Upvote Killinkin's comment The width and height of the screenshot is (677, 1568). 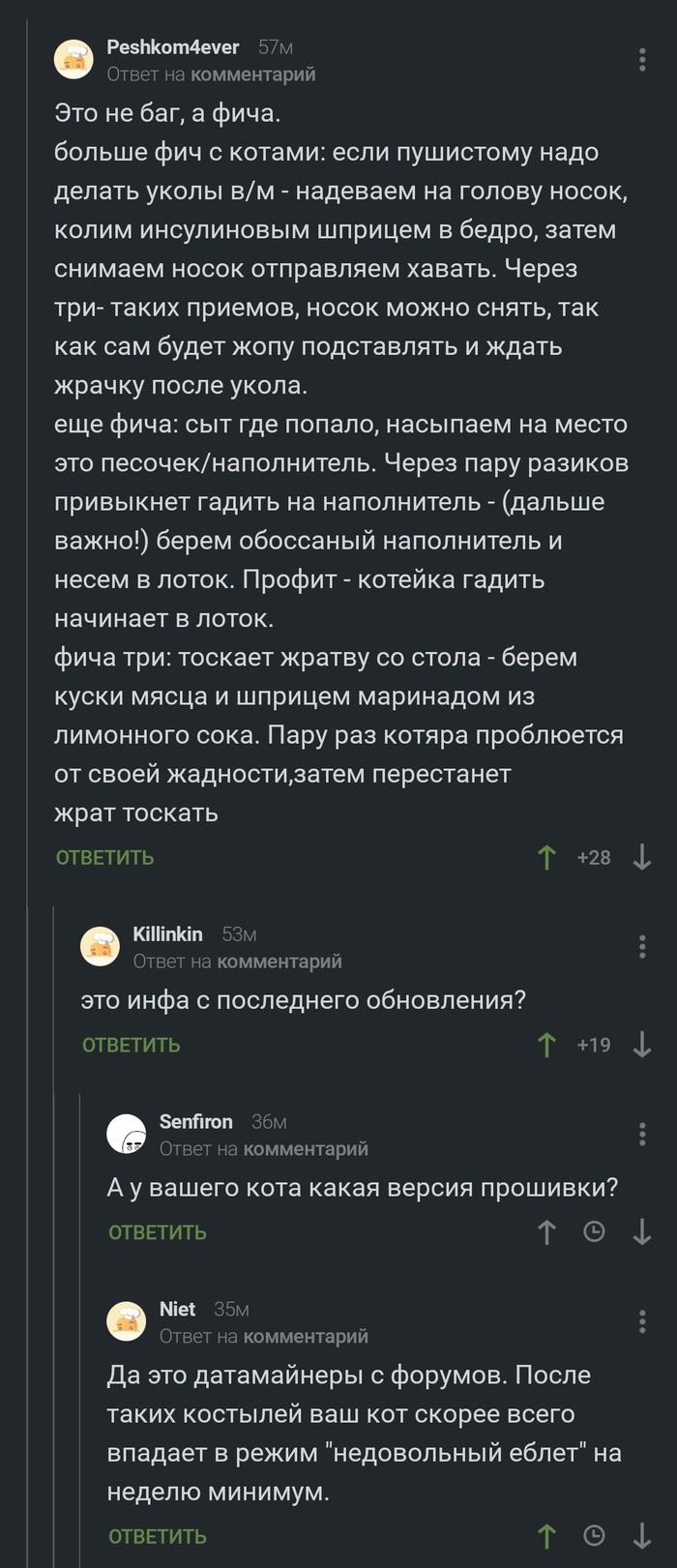546,1045
